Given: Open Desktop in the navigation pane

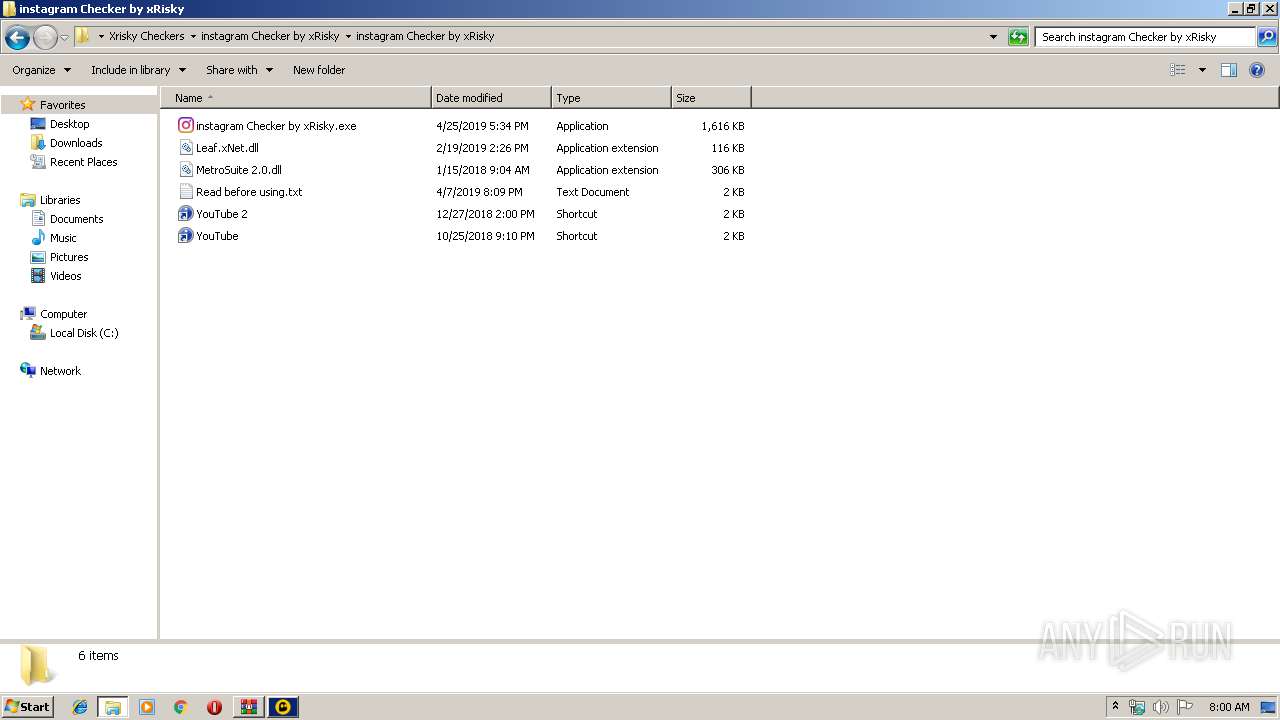Looking at the screenshot, I should [x=69, y=124].
